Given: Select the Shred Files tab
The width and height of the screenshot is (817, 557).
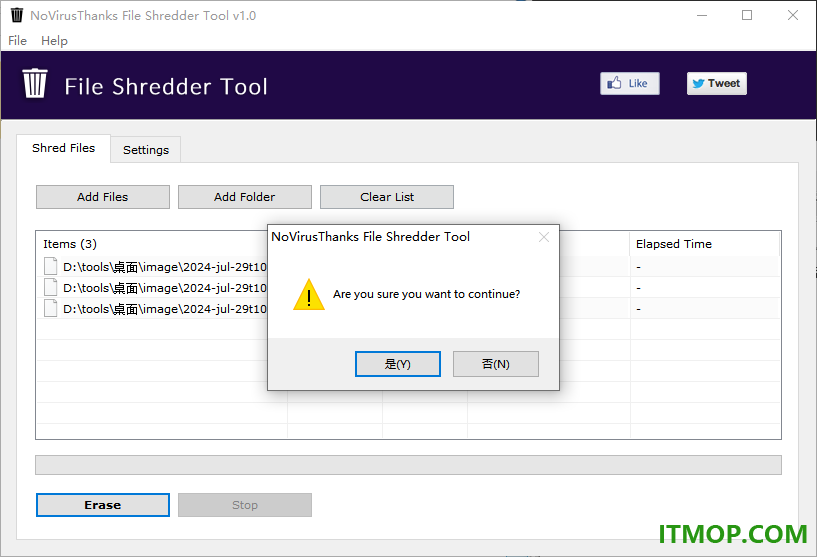Looking at the screenshot, I should click(x=64, y=148).
